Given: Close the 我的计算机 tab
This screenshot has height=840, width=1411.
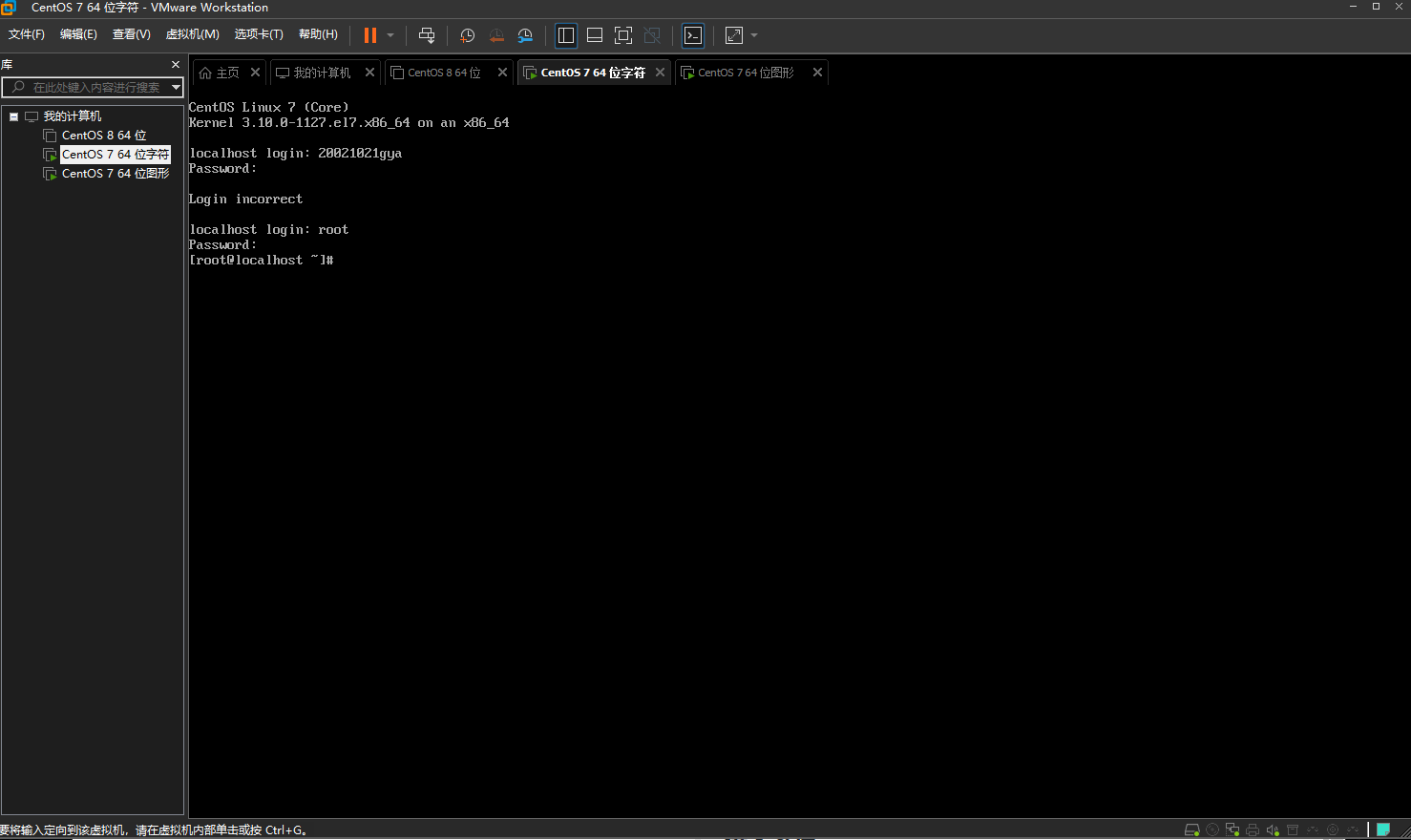Looking at the screenshot, I should click(x=369, y=73).
